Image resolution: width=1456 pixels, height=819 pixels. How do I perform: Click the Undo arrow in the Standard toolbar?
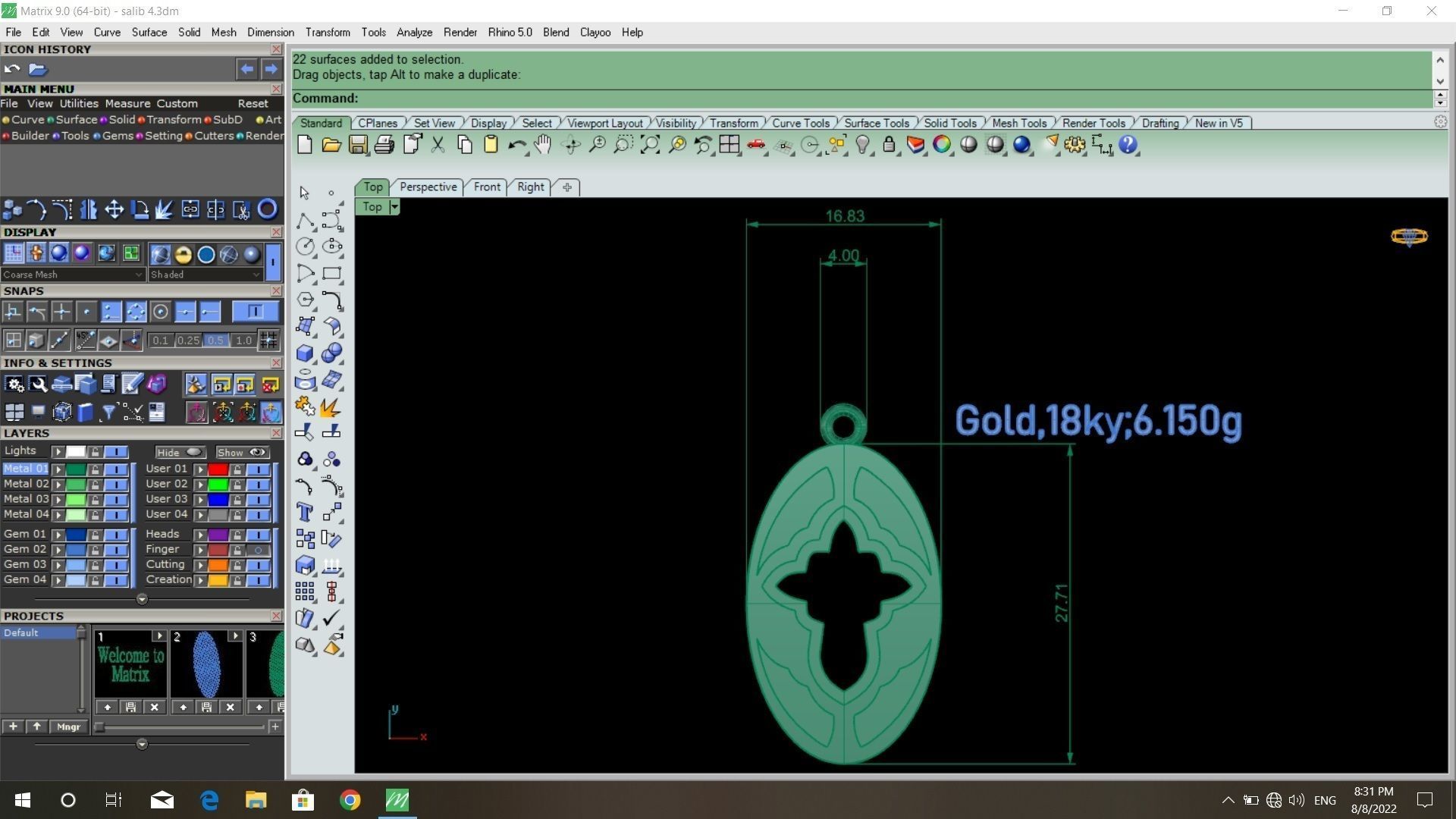(x=517, y=145)
